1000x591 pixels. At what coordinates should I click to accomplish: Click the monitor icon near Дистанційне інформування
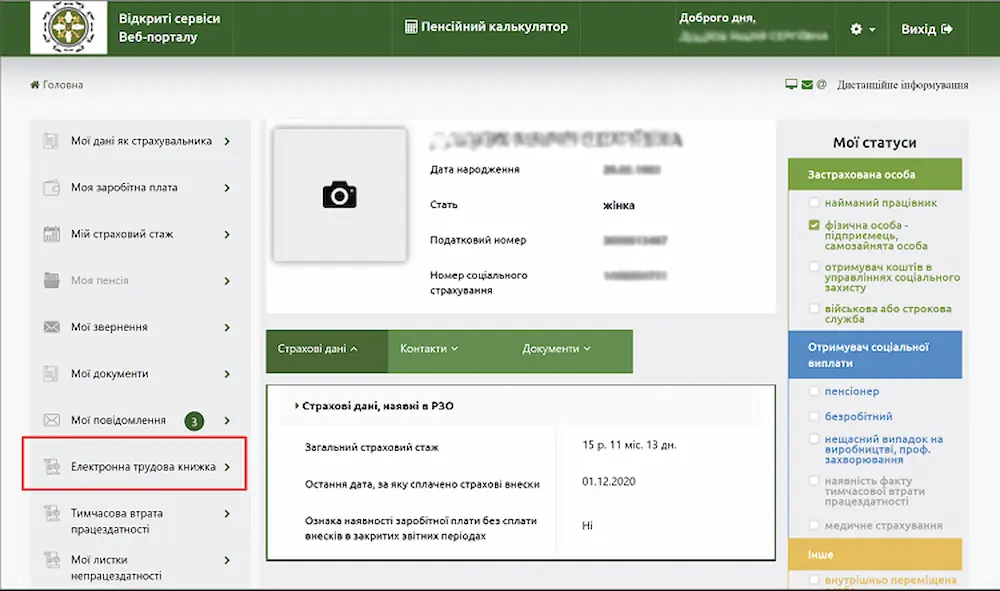791,85
